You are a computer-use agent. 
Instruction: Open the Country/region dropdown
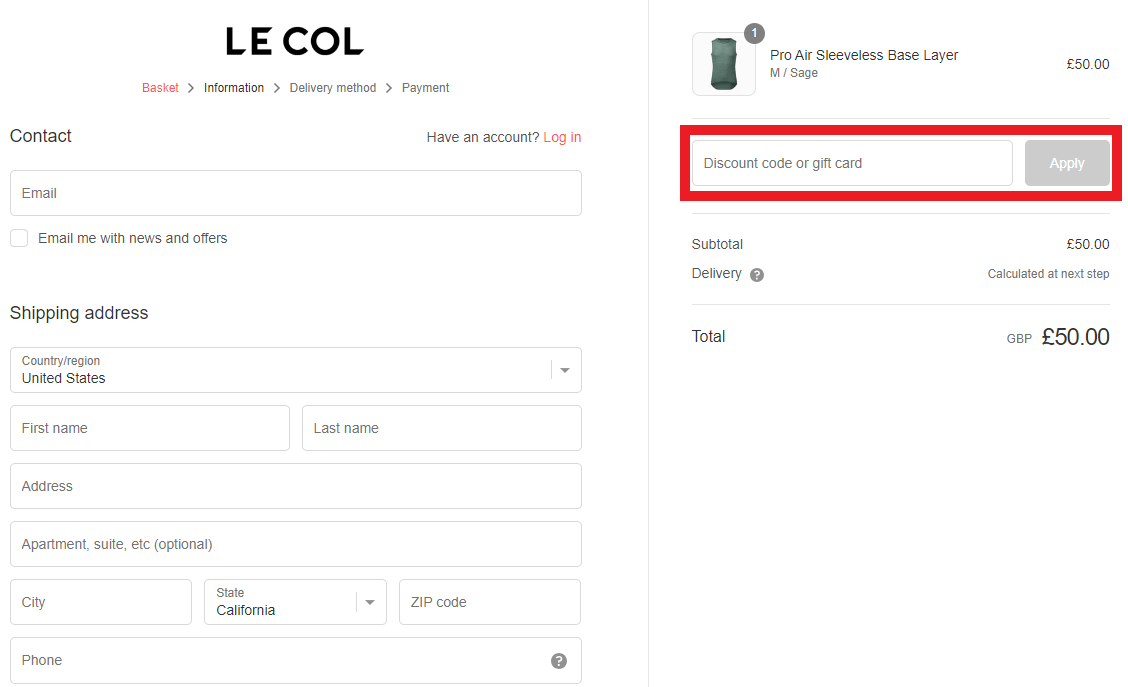(x=296, y=370)
